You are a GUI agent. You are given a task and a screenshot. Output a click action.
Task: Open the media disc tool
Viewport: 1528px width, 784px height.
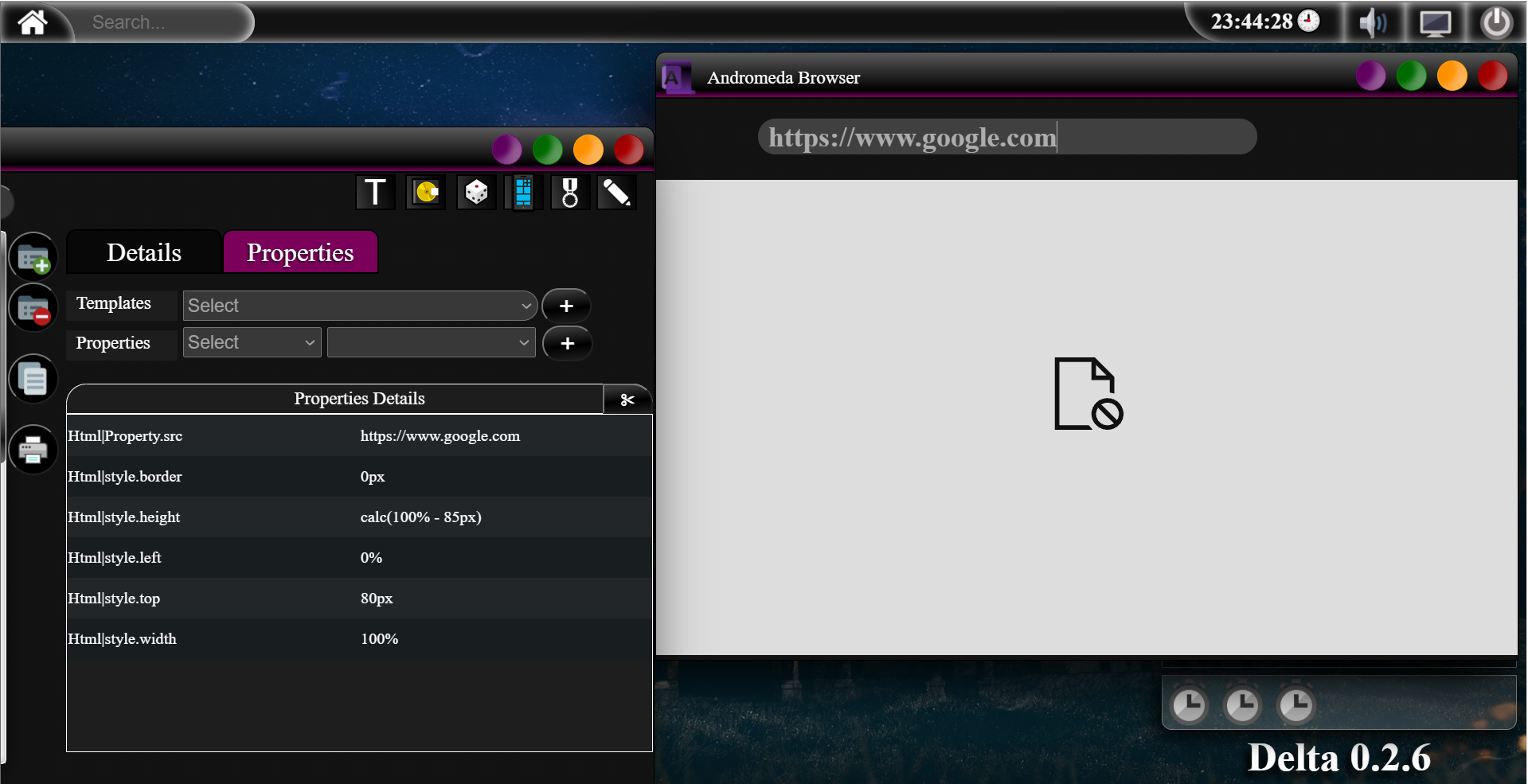[x=425, y=192]
